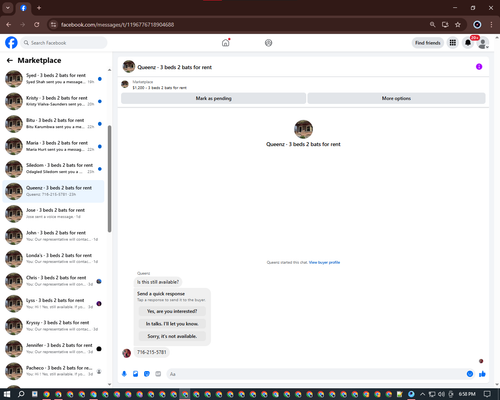Open the tab search dropdown arrow
Image resolution: width=500 pixels, height=400 pixels.
click(8, 8)
